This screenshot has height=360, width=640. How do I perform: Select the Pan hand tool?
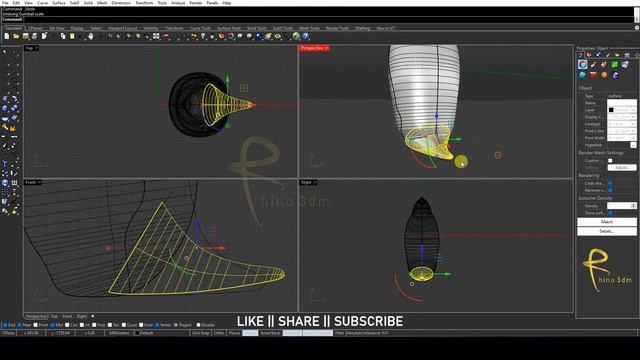[x=91, y=36]
